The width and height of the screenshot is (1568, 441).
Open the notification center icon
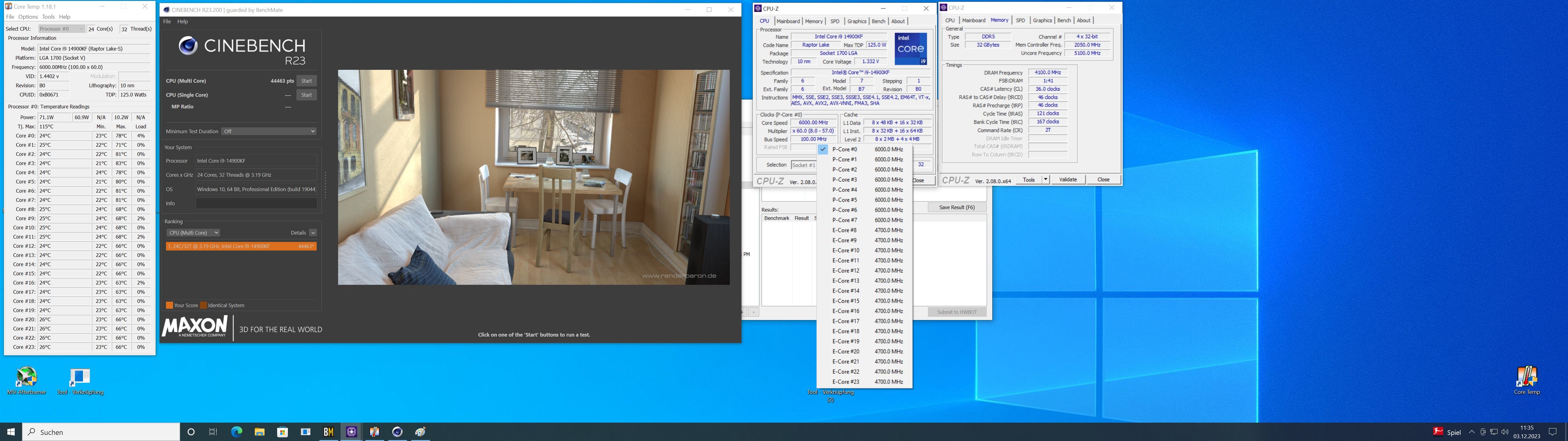(x=1552, y=432)
